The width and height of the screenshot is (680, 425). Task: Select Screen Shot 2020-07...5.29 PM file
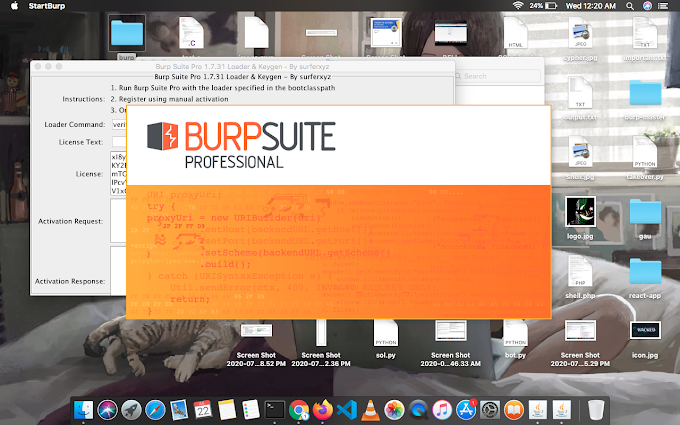[580, 330]
